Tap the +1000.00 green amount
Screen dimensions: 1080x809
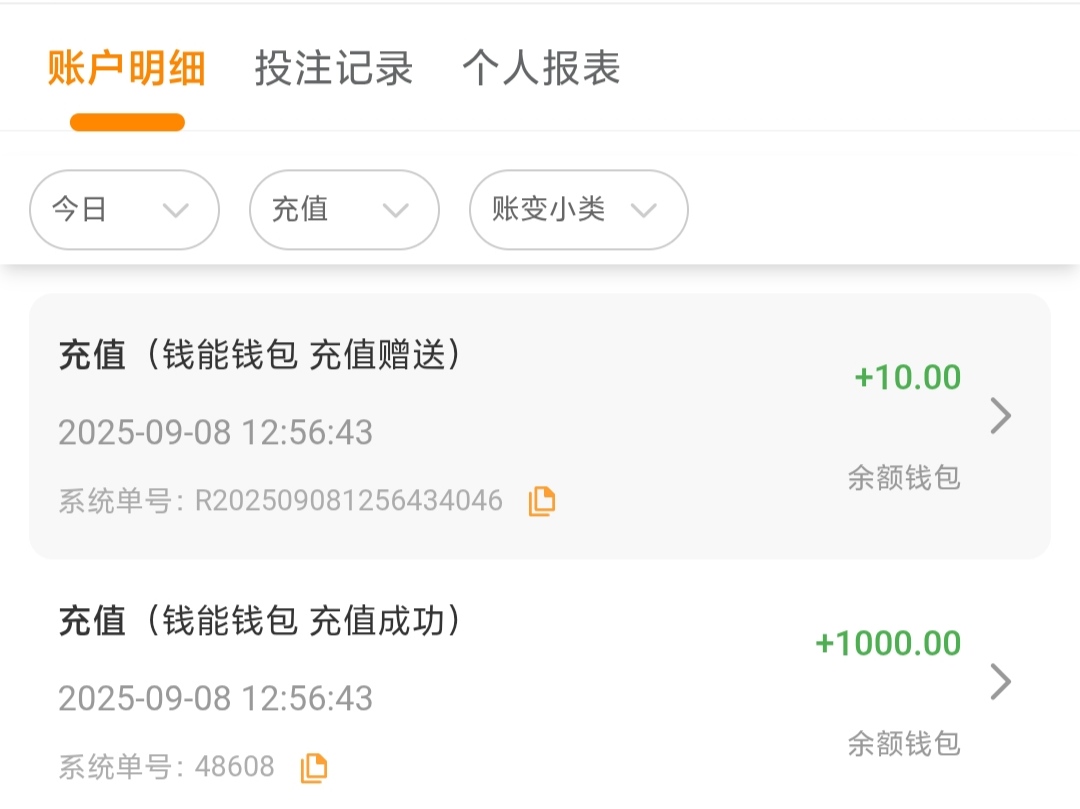pyautogui.click(x=888, y=643)
